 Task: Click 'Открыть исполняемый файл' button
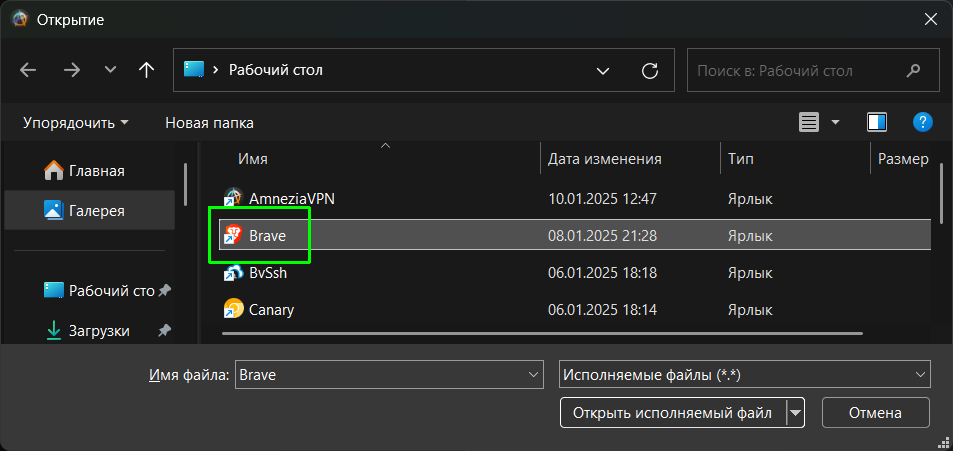[x=673, y=413]
